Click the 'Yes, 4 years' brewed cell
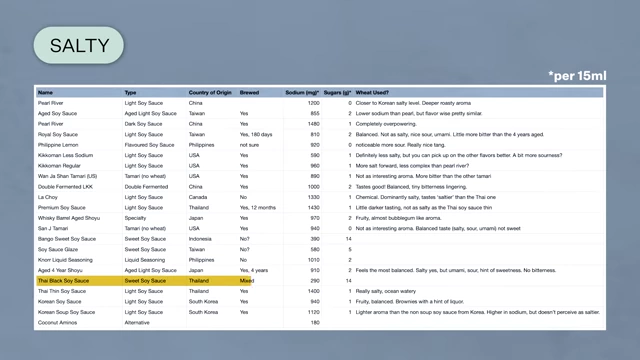 click(253, 270)
